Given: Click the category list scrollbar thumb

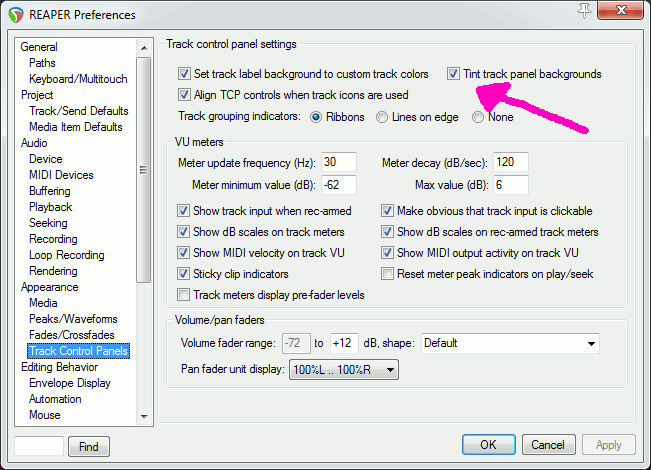Looking at the screenshot, I should [x=144, y=170].
